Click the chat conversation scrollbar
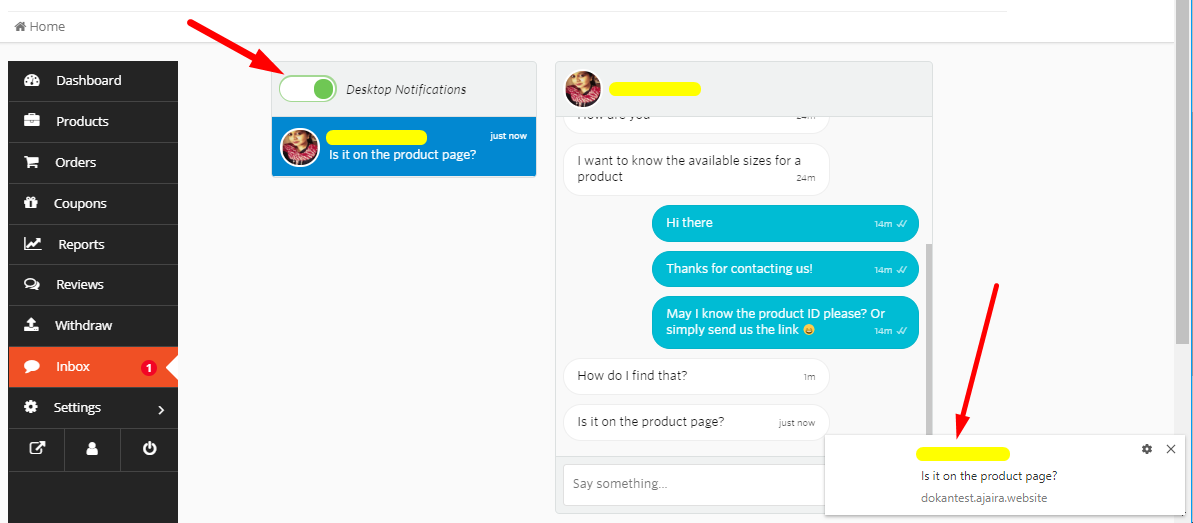This screenshot has height=523, width=1193. click(x=928, y=330)
